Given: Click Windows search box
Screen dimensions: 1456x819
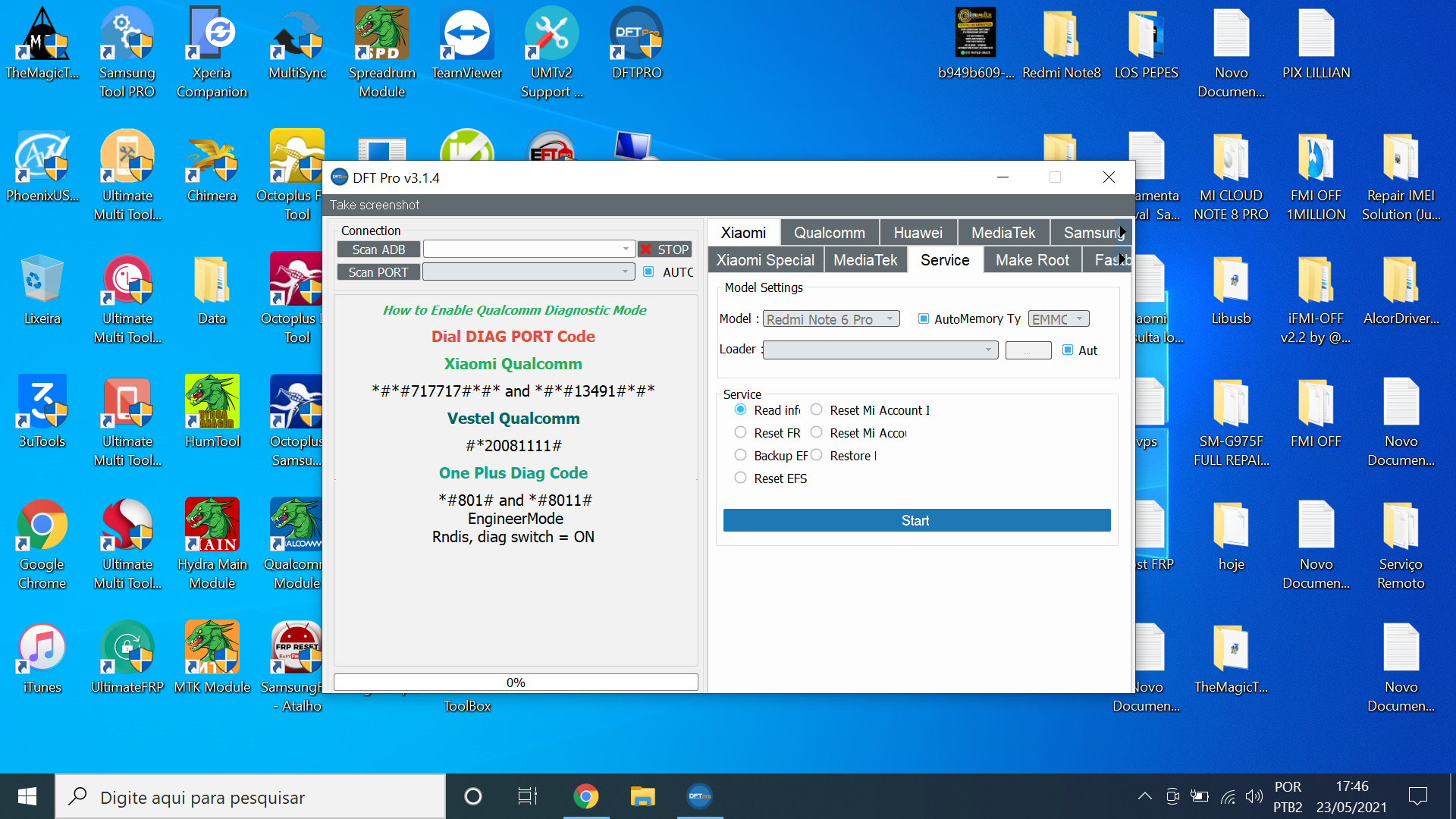Looking at the screenshot, I should [x=250, y=796].
